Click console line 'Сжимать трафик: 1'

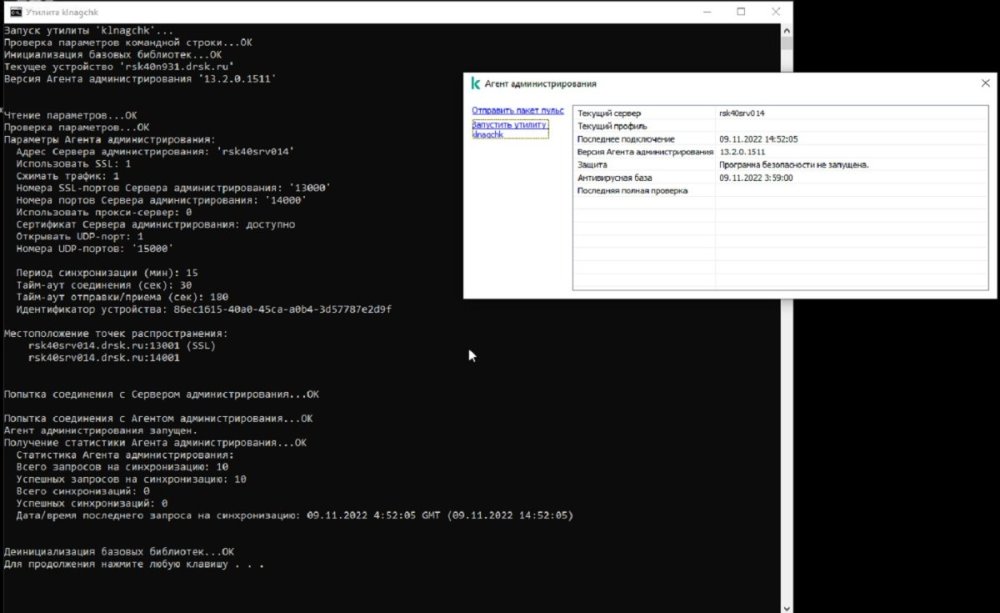click(67, 175)
